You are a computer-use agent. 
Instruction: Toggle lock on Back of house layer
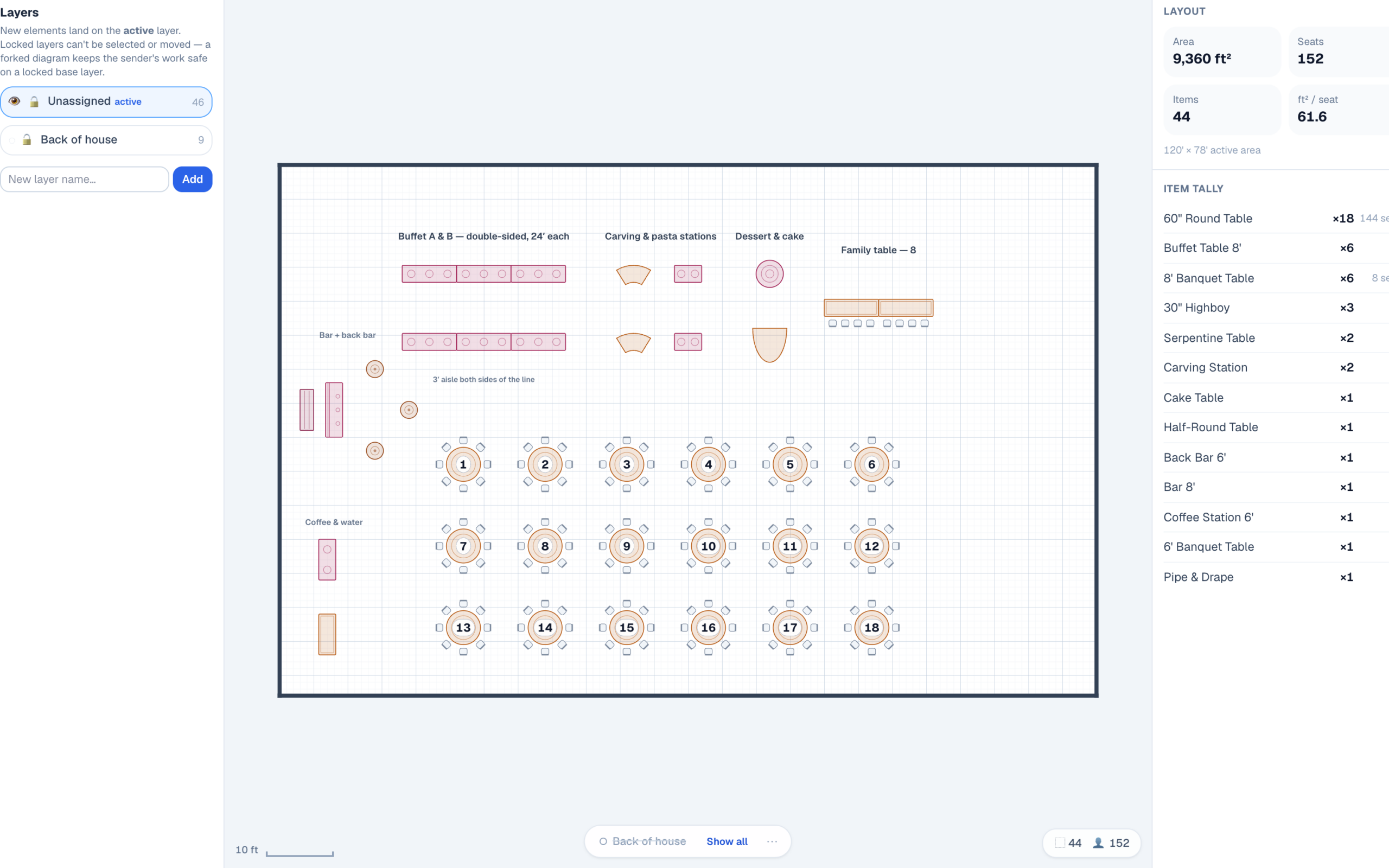tap(27, 139)
